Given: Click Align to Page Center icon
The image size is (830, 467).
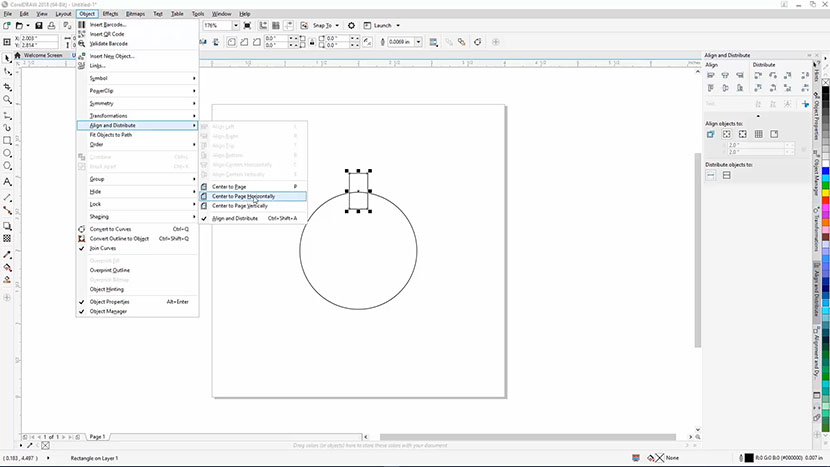Looking at the screenshot, I should click(743, 133).
